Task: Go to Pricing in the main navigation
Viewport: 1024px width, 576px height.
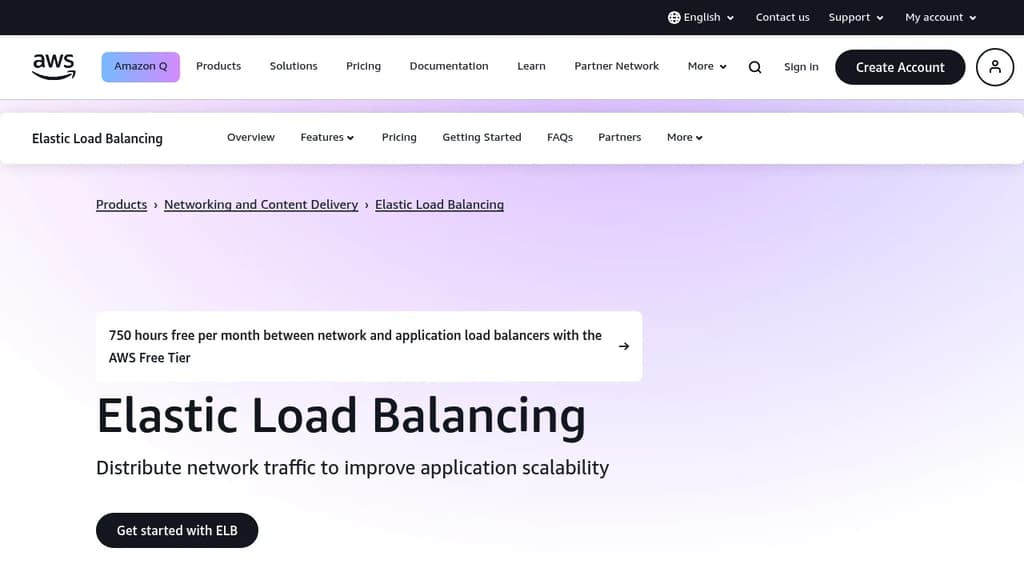Action: (x=363, y=66)
